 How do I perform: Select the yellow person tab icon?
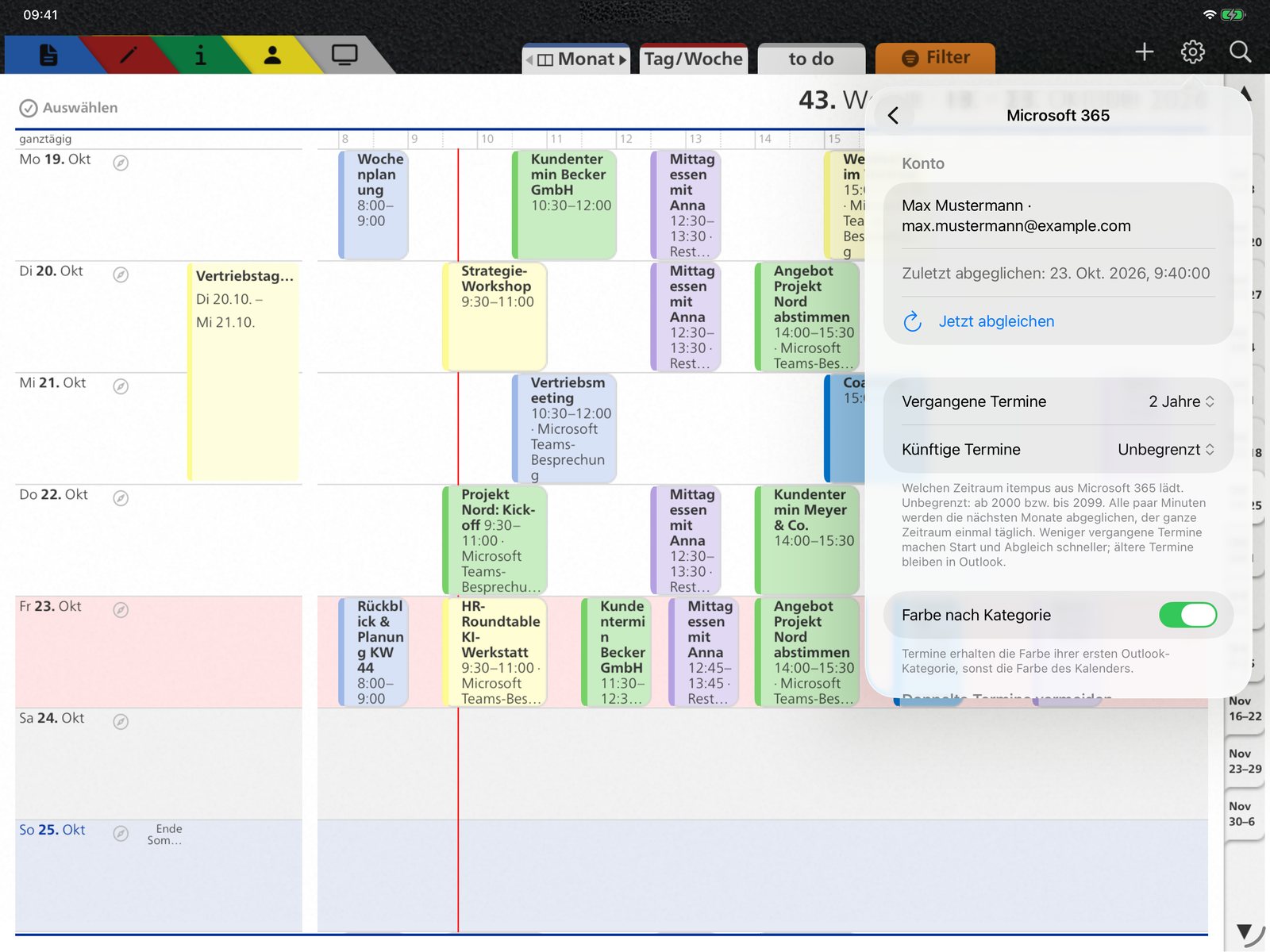tap(272, 55)
